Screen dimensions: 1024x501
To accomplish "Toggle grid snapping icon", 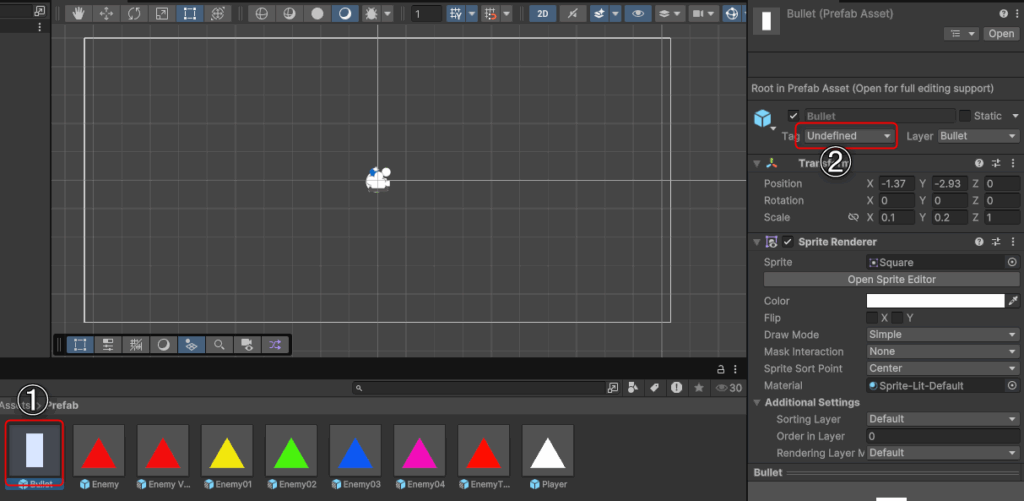I will tap(490, 14).
